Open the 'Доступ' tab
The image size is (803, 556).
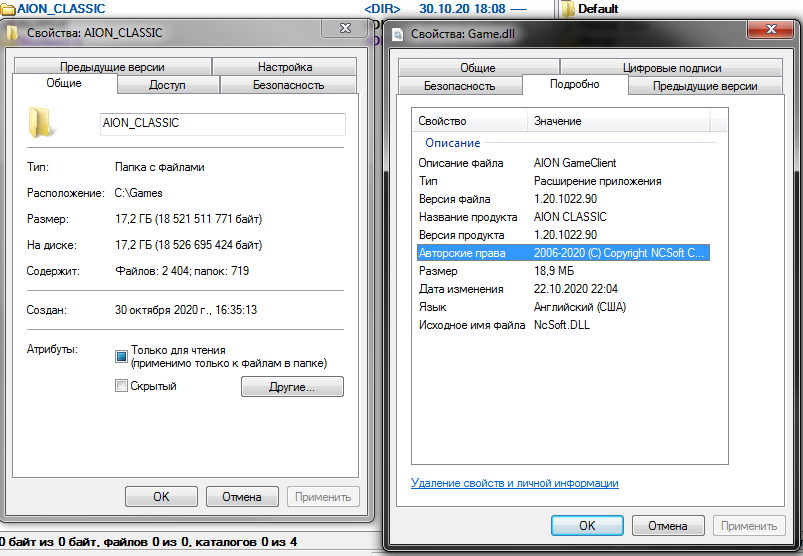coord(167,85)
